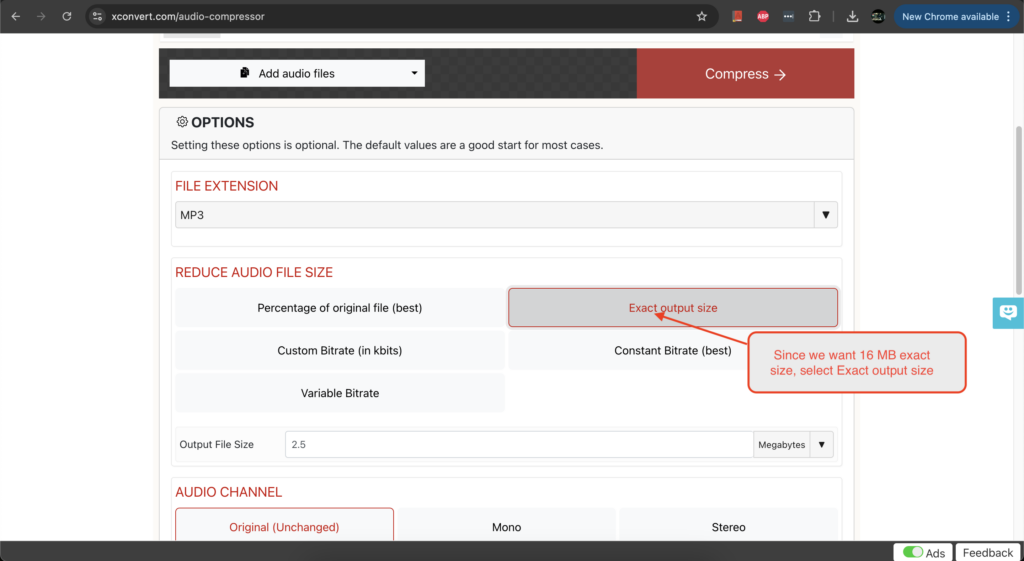Open the chat support widget icon
Viewport: 1024px width, 561px height.
pyautogui.click(x=1008, y=313)
